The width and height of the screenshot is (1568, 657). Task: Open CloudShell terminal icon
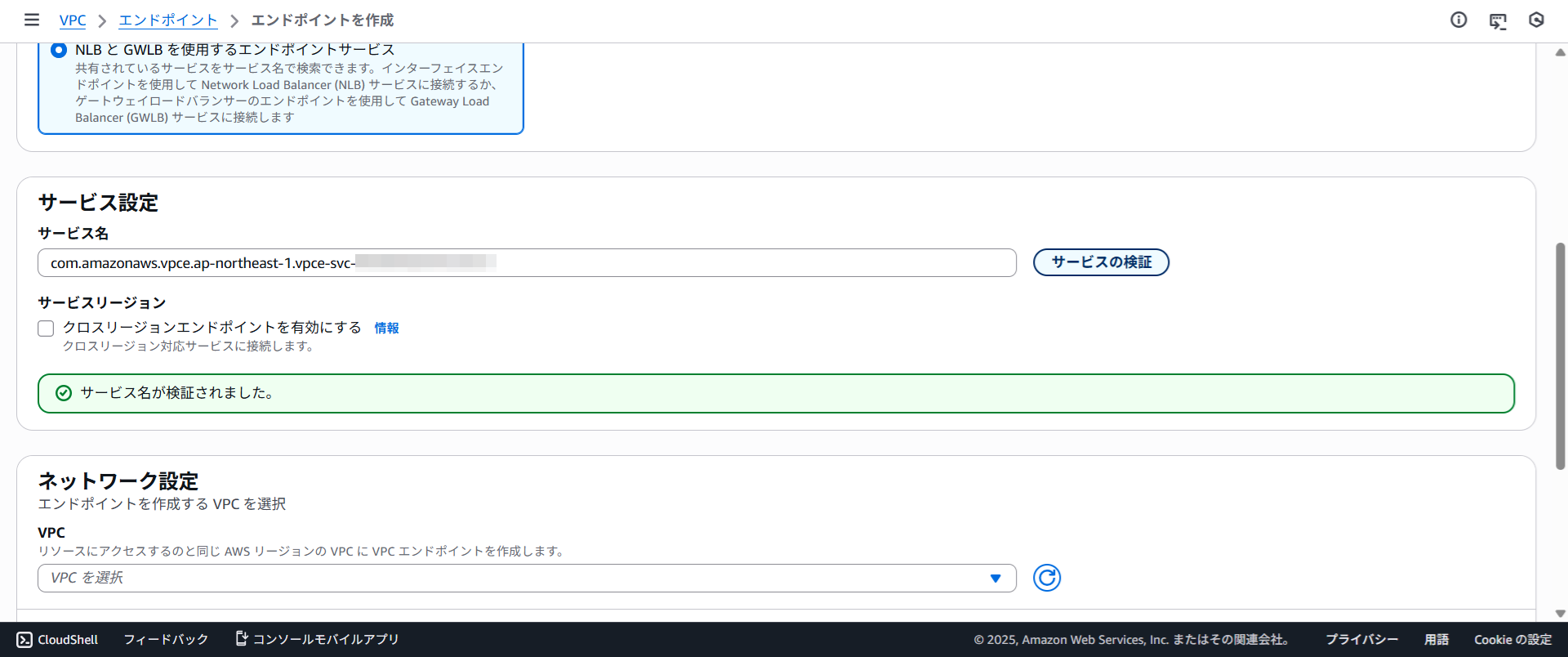24,640
